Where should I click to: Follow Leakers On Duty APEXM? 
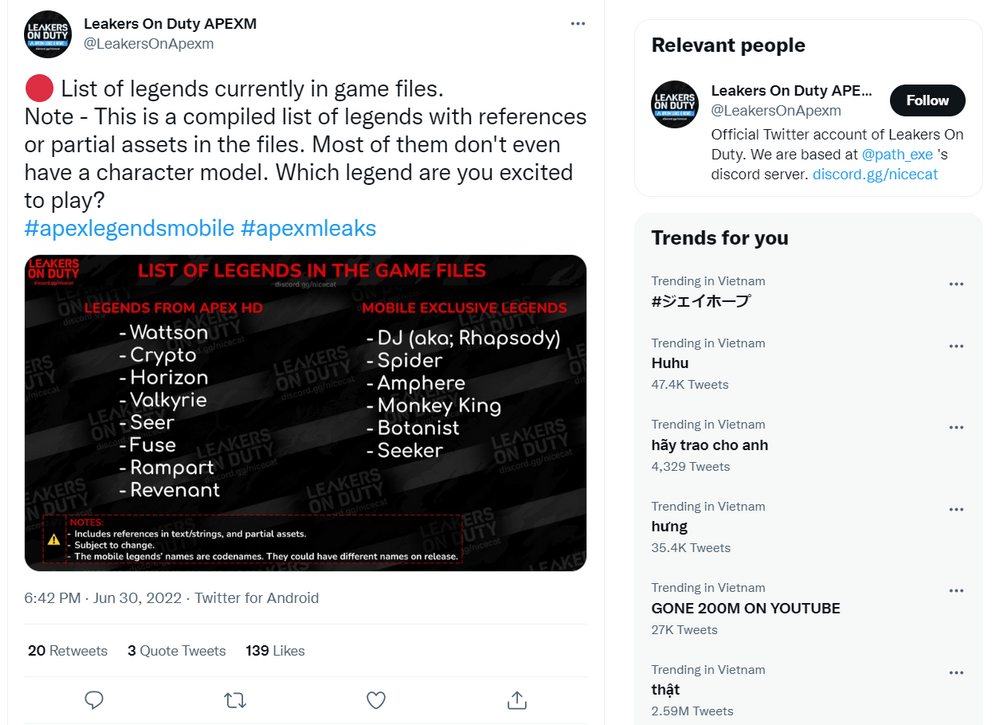point(927,100)
